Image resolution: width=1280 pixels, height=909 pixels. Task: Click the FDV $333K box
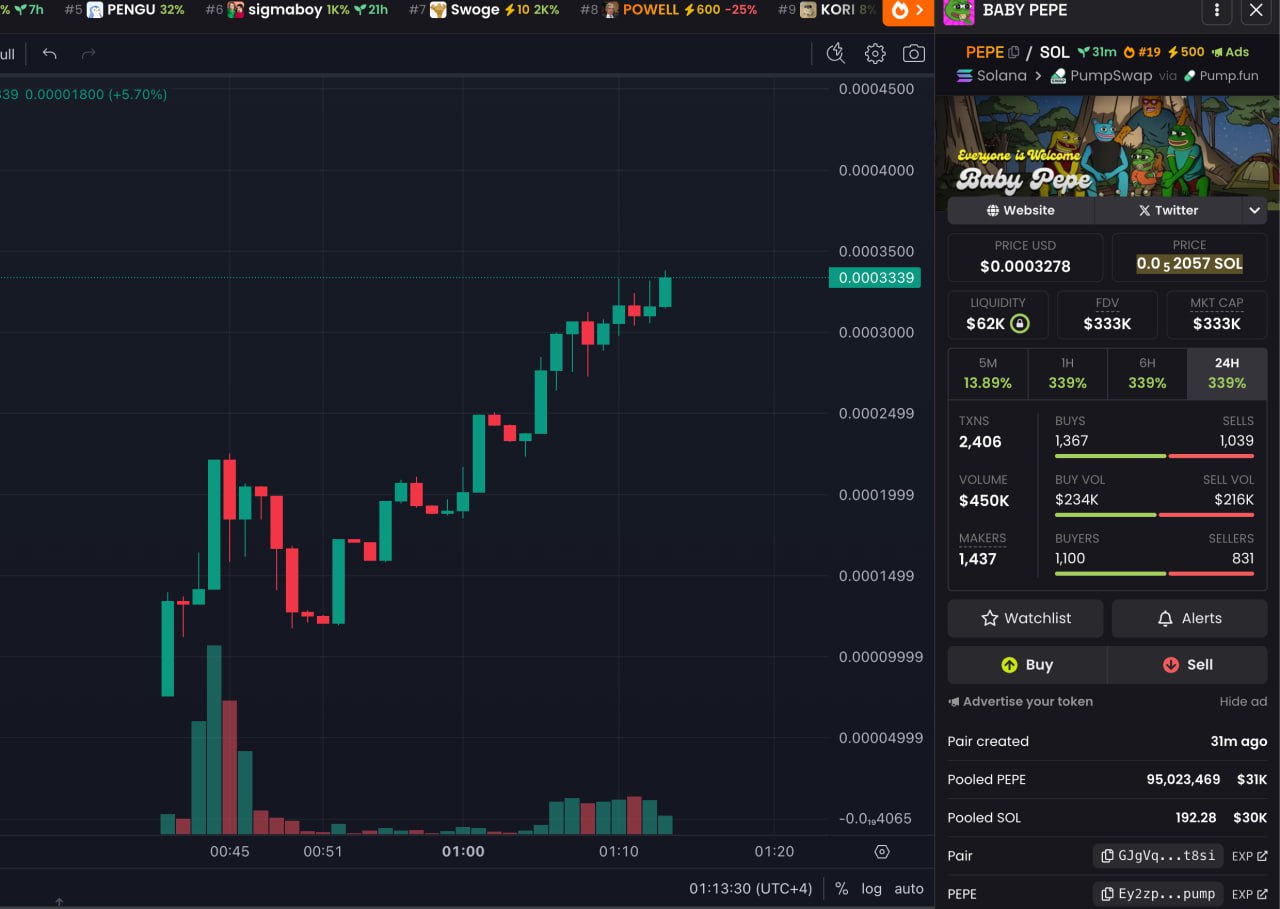(1107, 314)
